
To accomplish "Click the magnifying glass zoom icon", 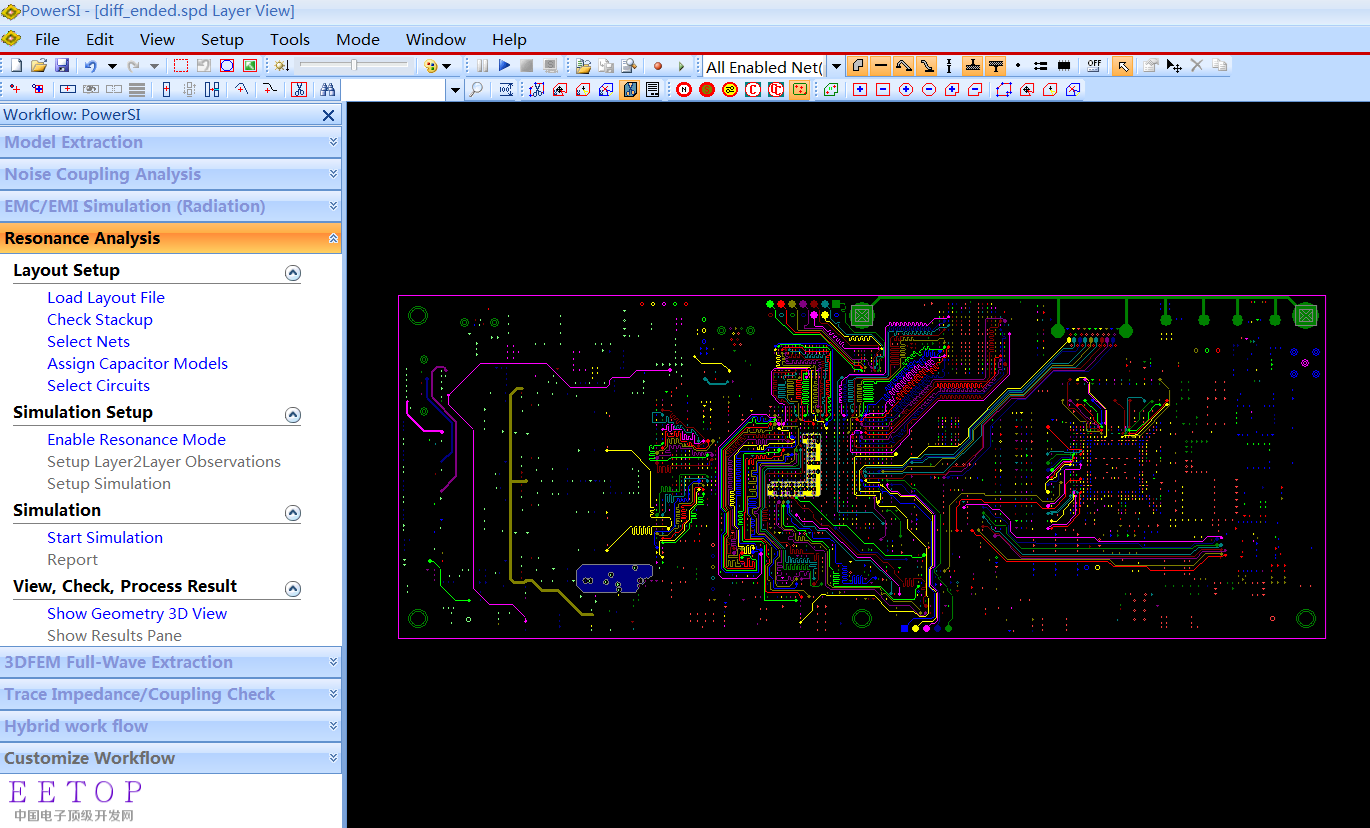I will (x=476, y=89).
